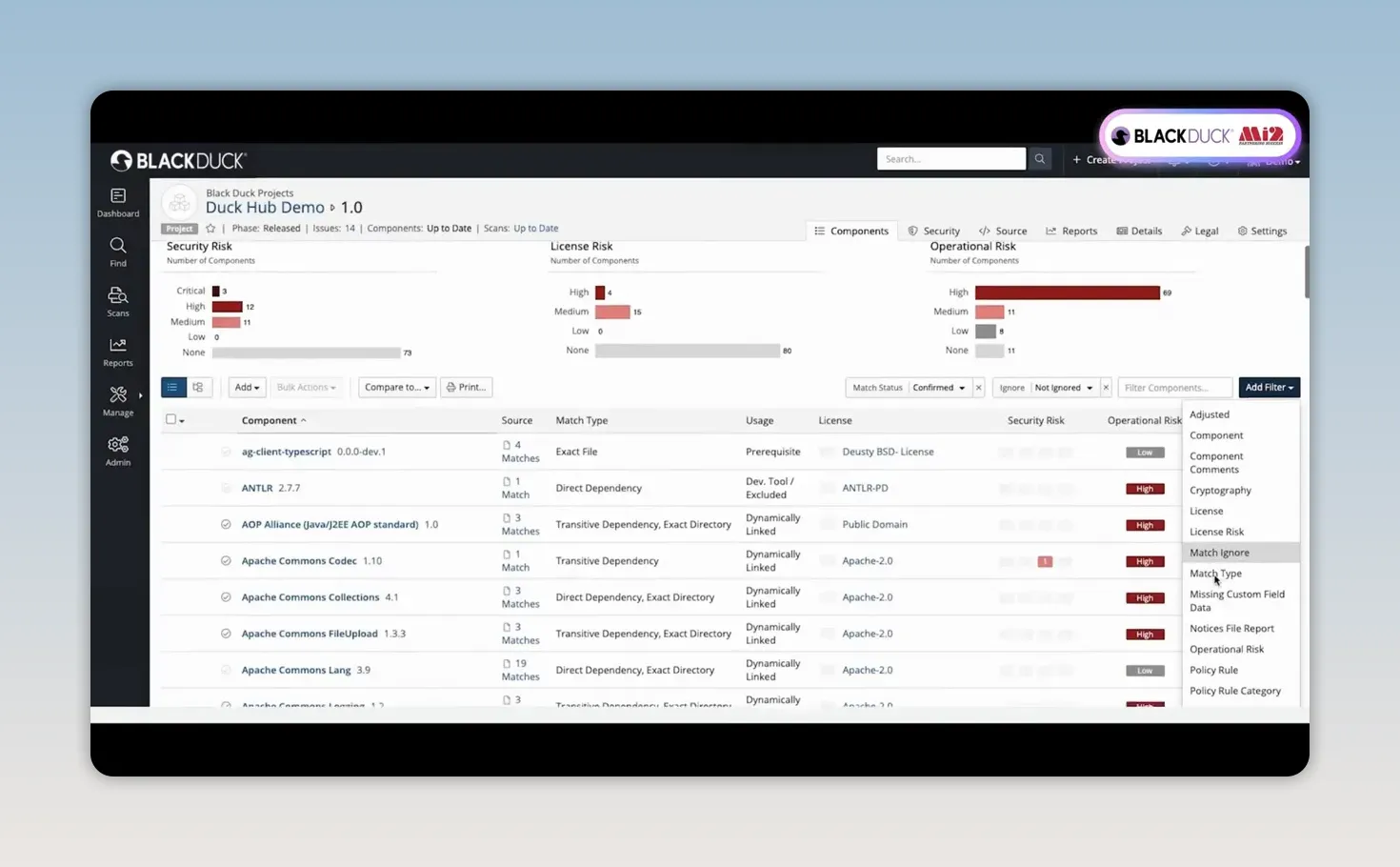The image size is (1400, 867).
Task: Tick the select-all checkbox in the table header
Action: pos(170,419)
